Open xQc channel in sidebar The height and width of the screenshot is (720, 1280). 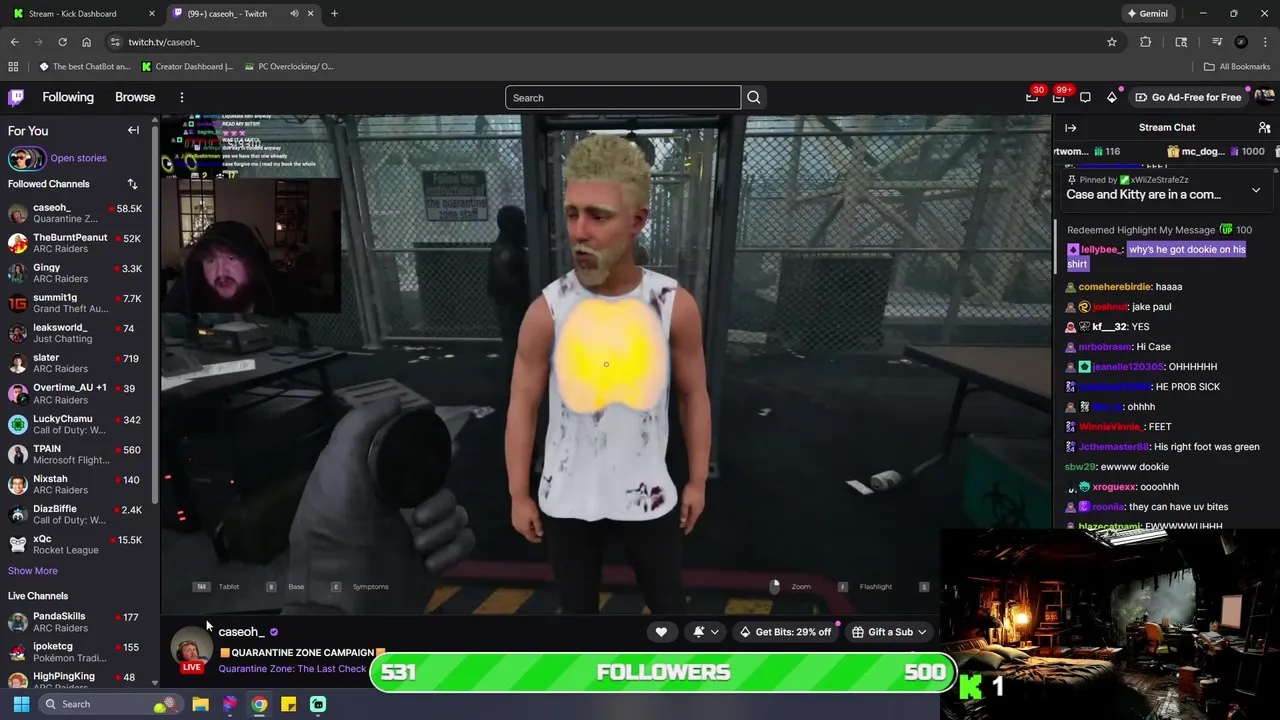pyautogui.click(x=74, y=544)
